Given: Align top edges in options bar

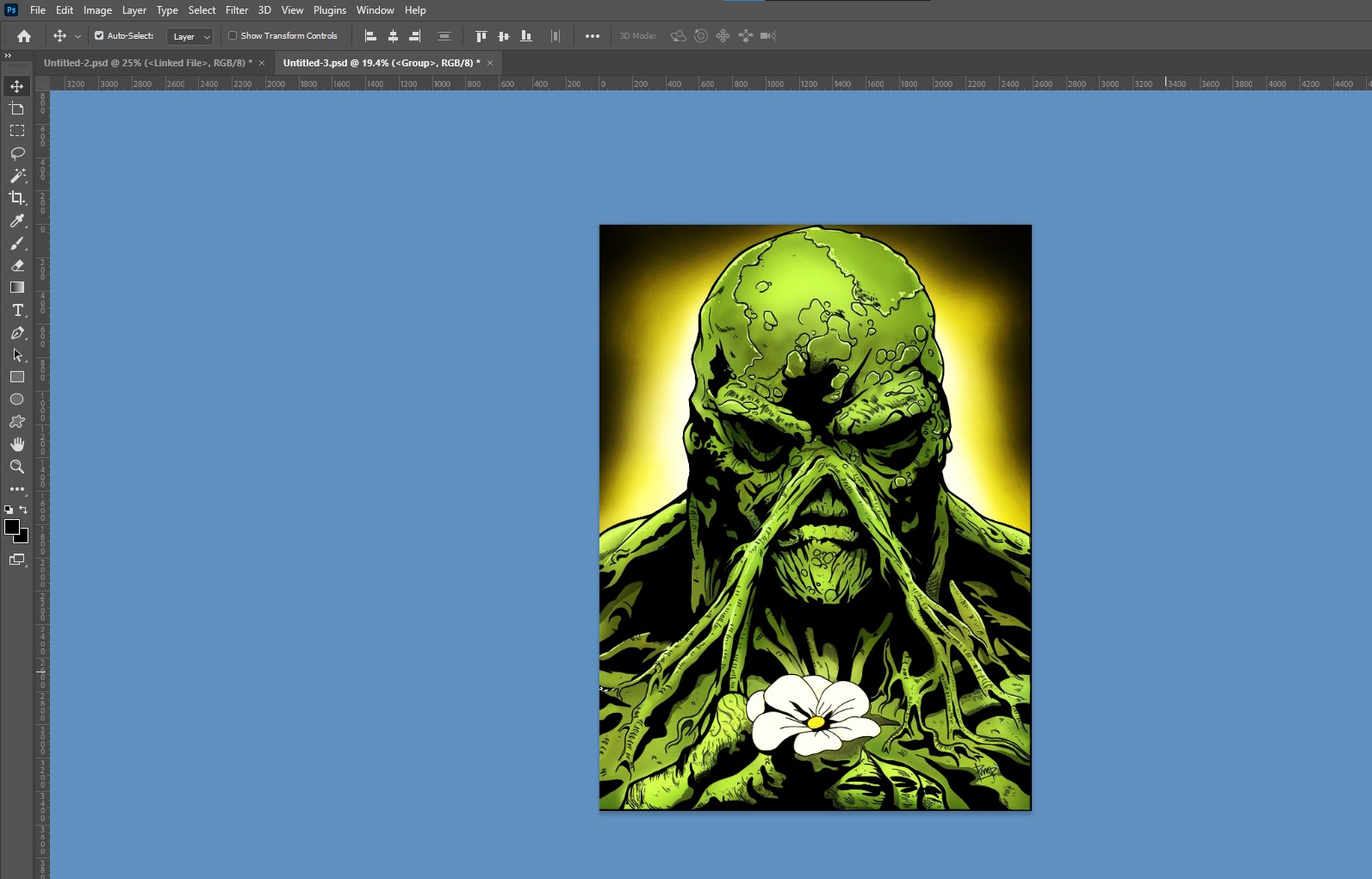Looking at the screenshot, I should pyautogui.click(x=481, y=36).
